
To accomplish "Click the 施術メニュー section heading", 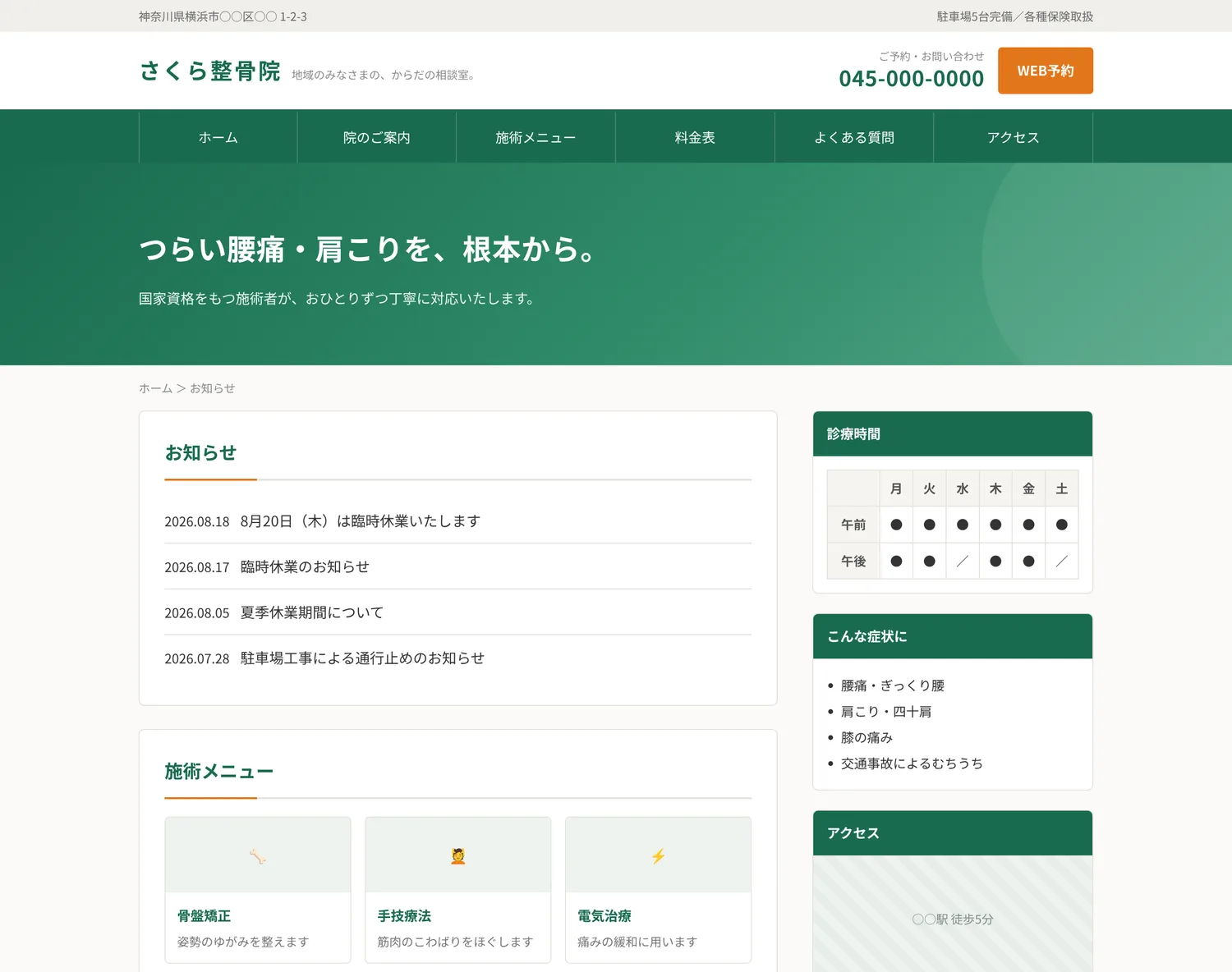I will pos(219,772).
